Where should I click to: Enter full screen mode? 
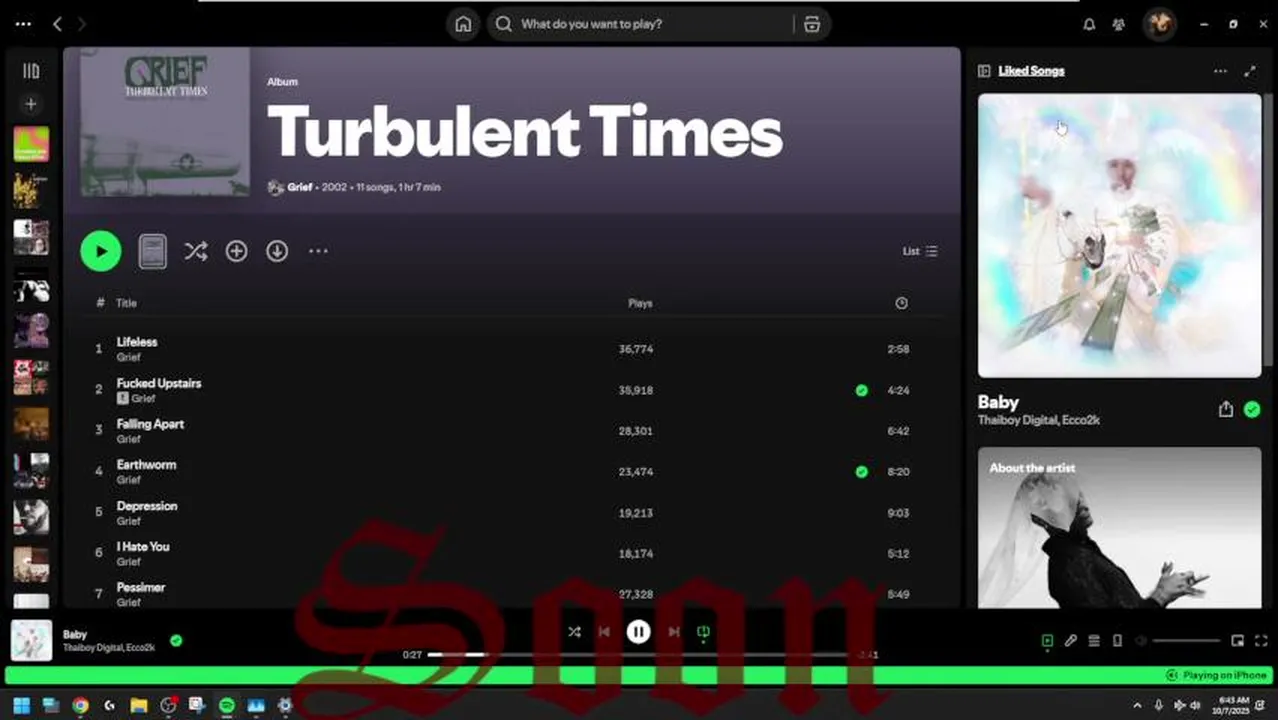coord(1261,641)
